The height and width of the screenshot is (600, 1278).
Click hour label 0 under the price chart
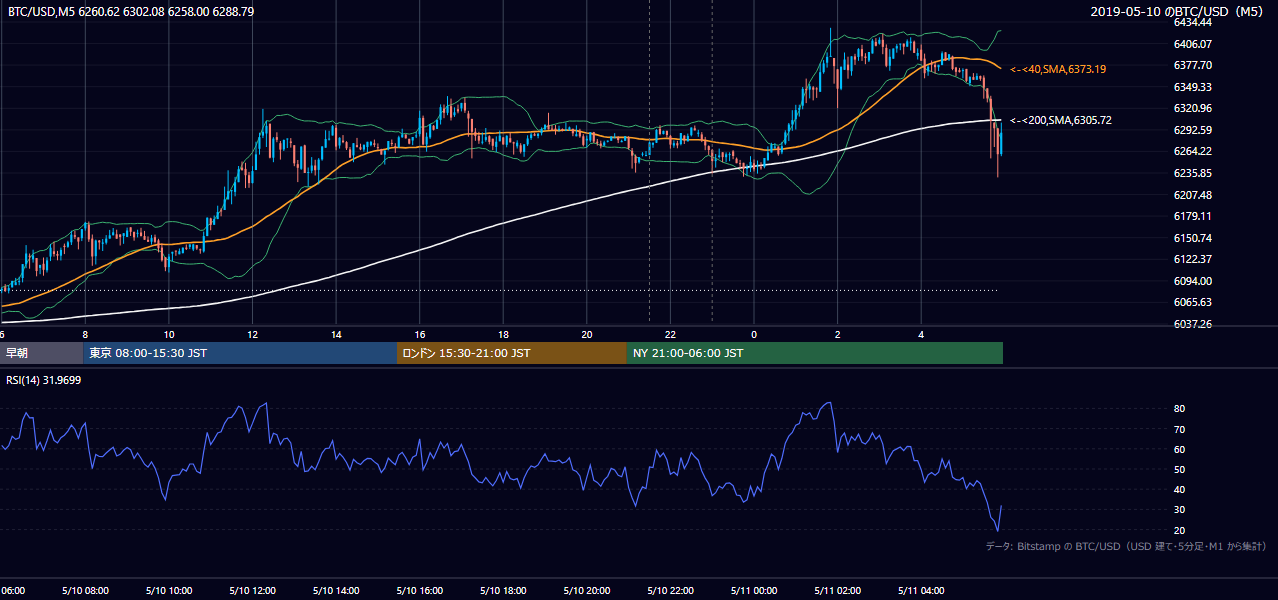[754, 334]
